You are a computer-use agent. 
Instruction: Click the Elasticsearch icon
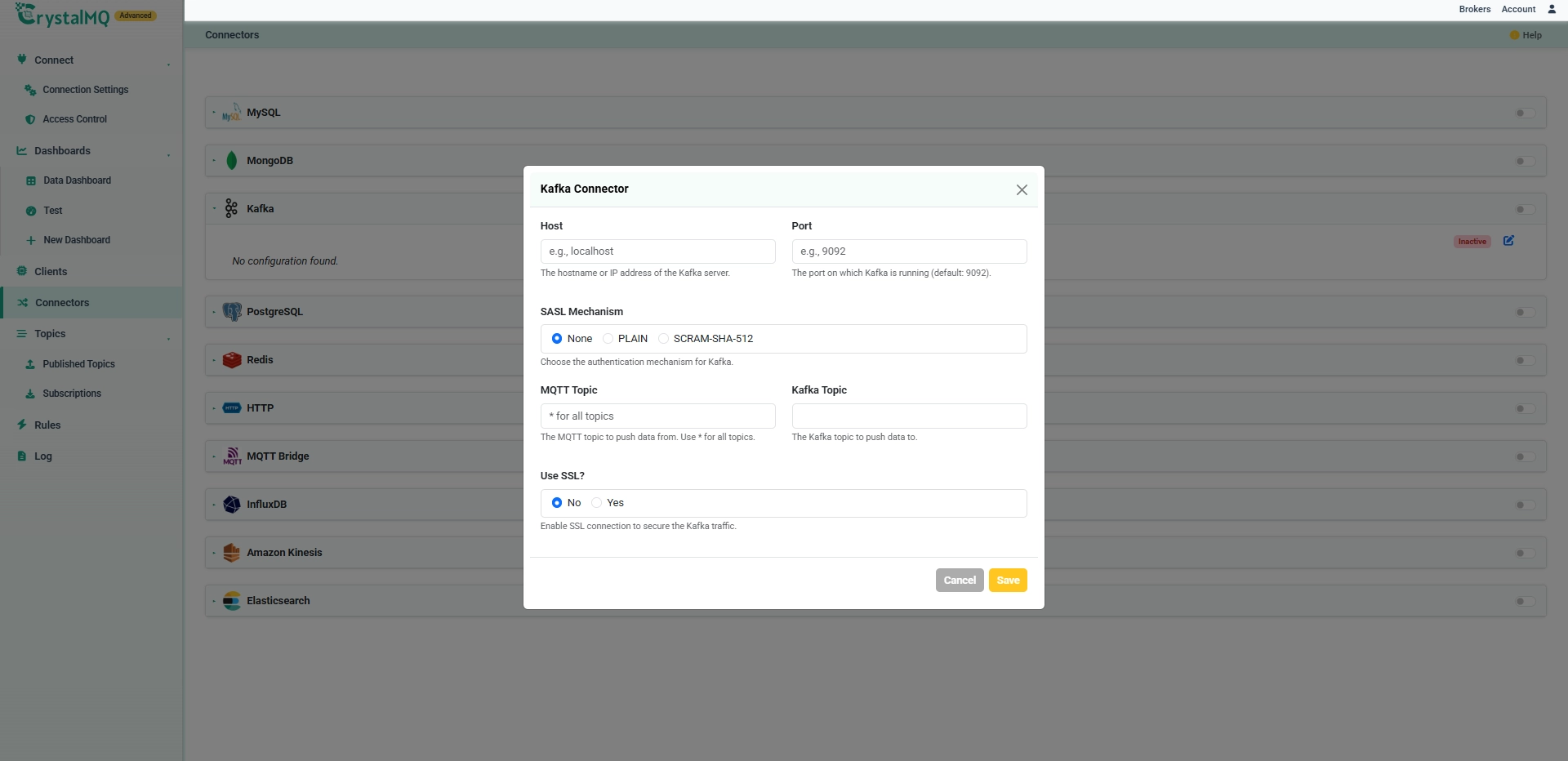[x=232, y=601]
